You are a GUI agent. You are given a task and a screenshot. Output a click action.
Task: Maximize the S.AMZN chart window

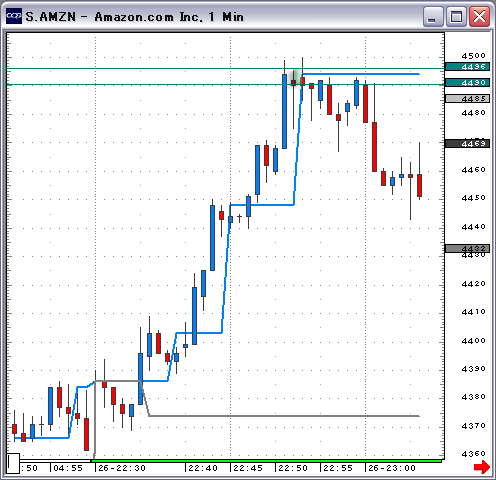pos(456,17)
